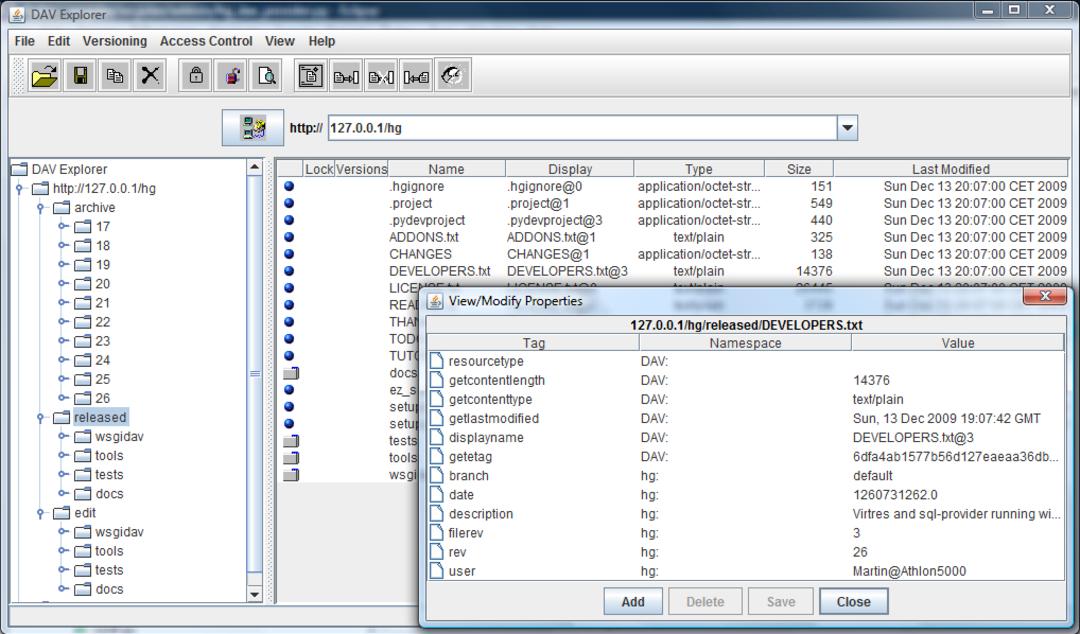1080x634 pixels.
Task: Click the open folder toolbar icon
Action: point(45,75)
